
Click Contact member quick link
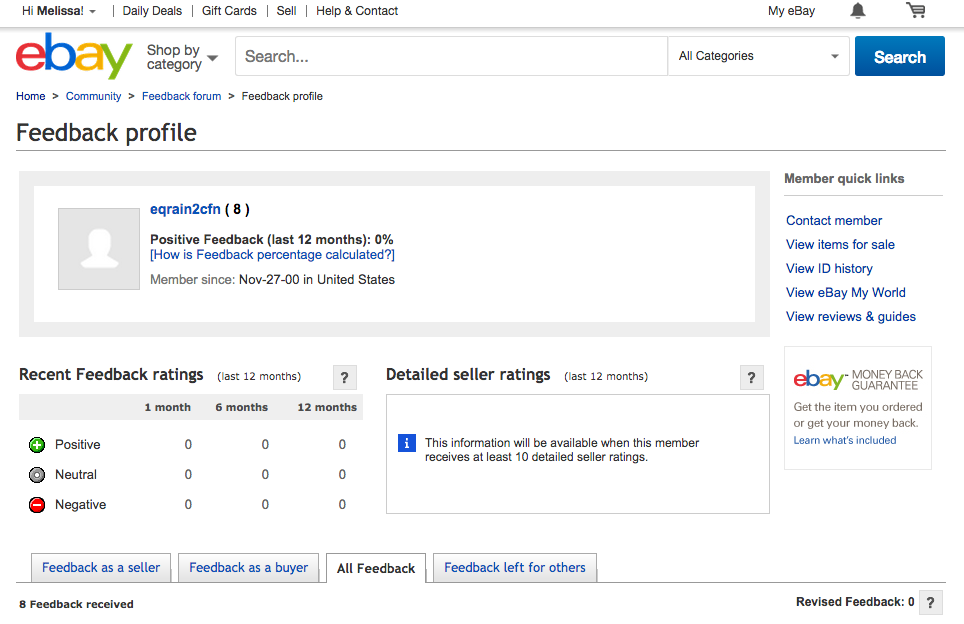[834, 220]
